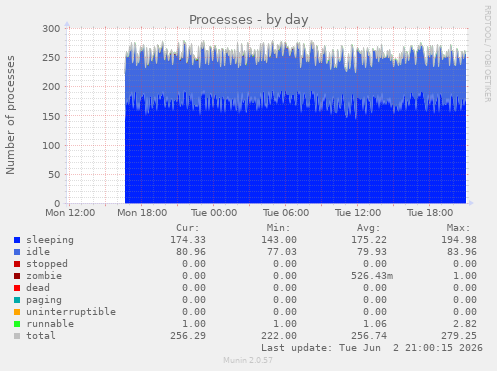This screenshot has width=497, height=371.
Task: Select the 'runnable' legend label
Action: [x=50, y=324]
